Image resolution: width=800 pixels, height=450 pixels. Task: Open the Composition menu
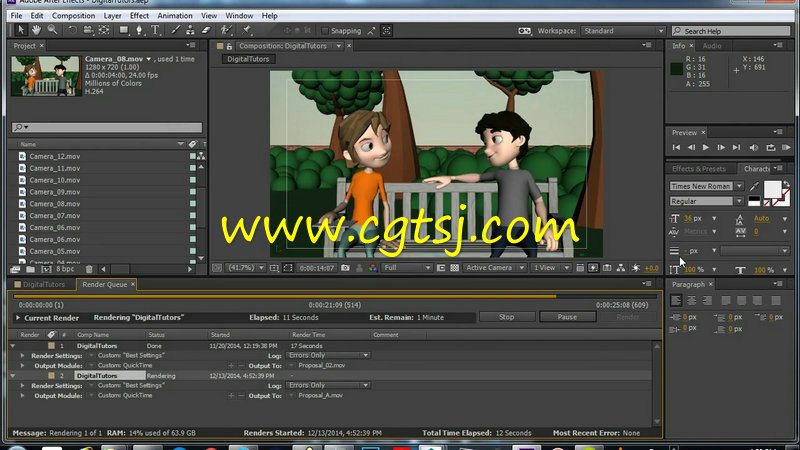(x=73, y=16)
